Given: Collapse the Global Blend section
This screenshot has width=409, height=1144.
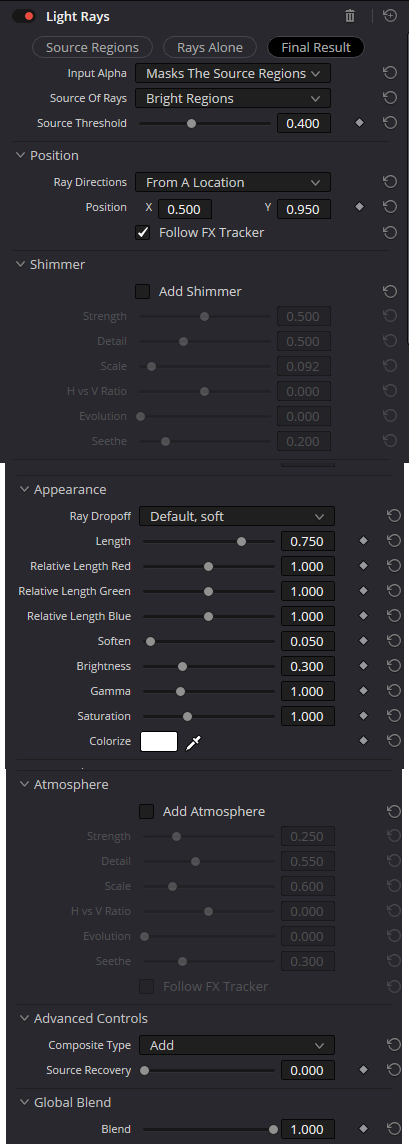Looking at the screenshot, I should 24,1102.
